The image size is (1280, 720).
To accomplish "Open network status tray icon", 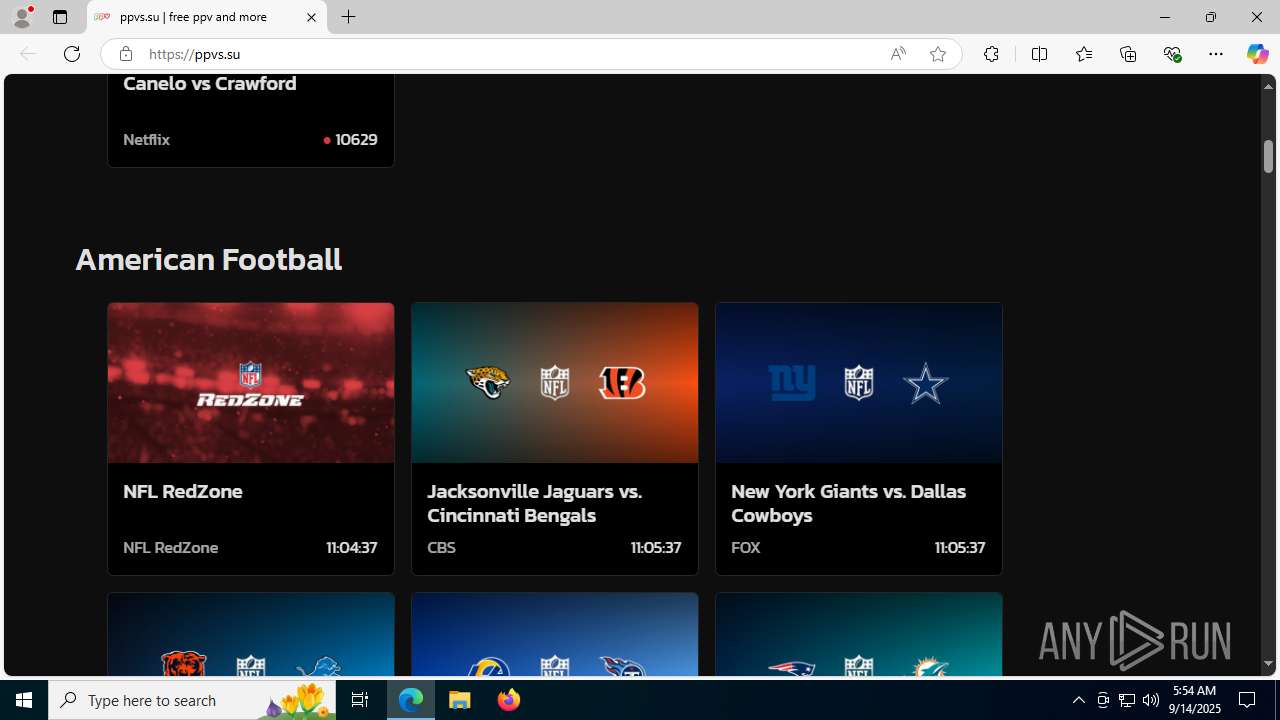I will (1127, 700).
